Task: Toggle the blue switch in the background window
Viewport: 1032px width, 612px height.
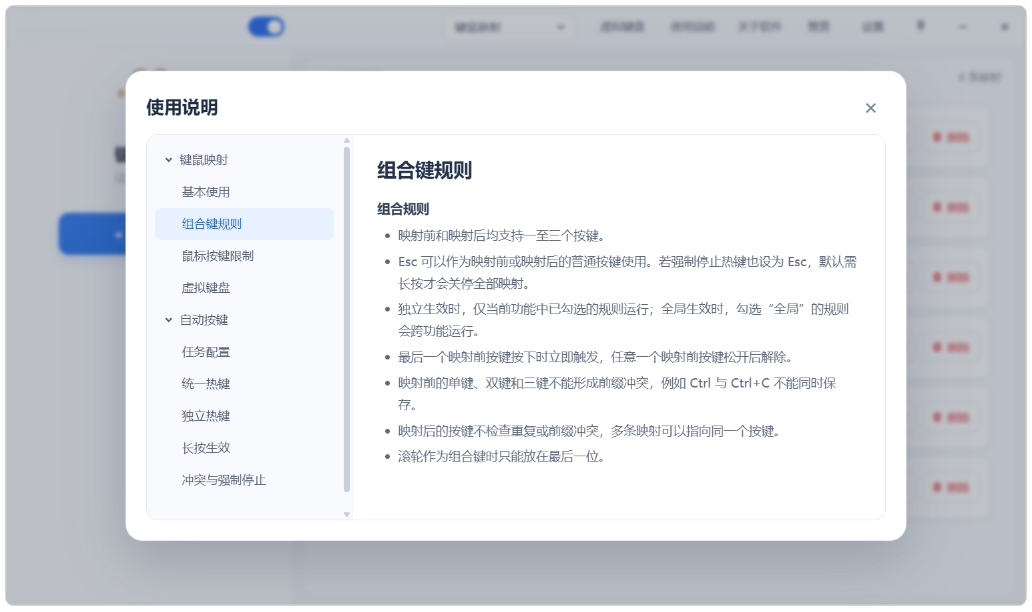Action: pos(266,27)
